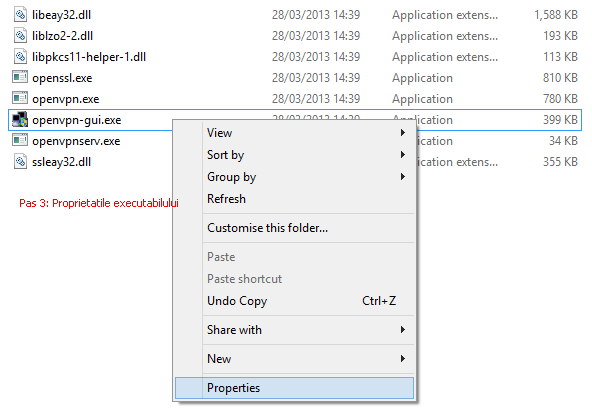Expand the Sort by submenu arrow

[403, 155]
